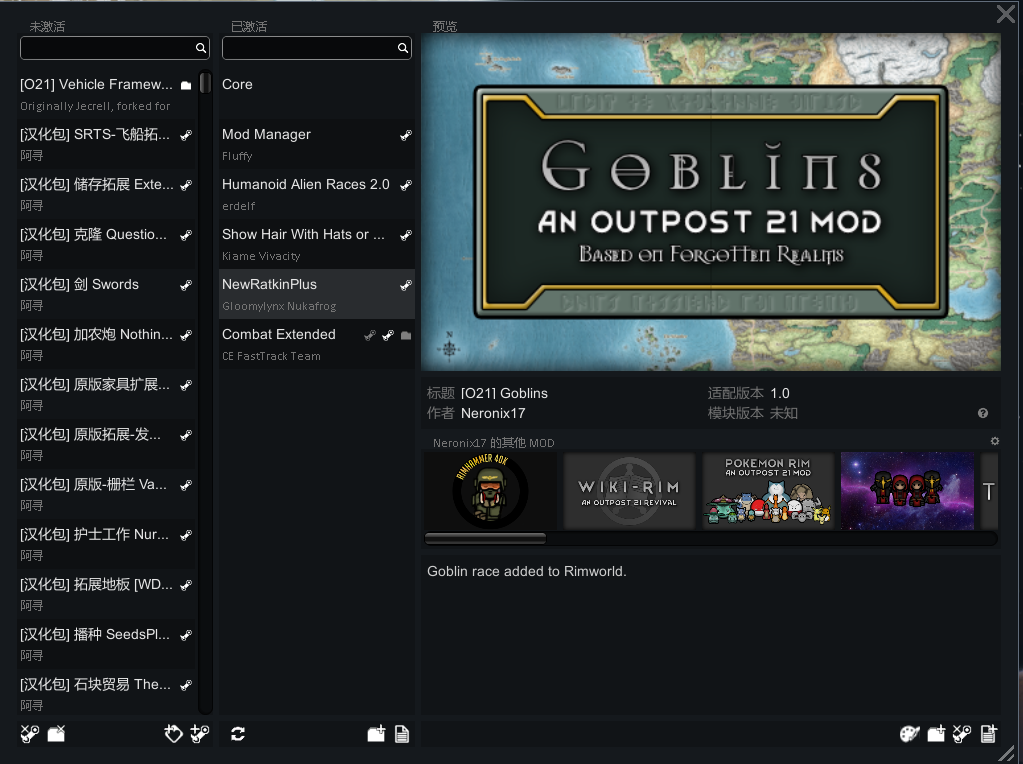Open the mod list file icon
This screenshot has width=1023, height=764.
point(402,734)
